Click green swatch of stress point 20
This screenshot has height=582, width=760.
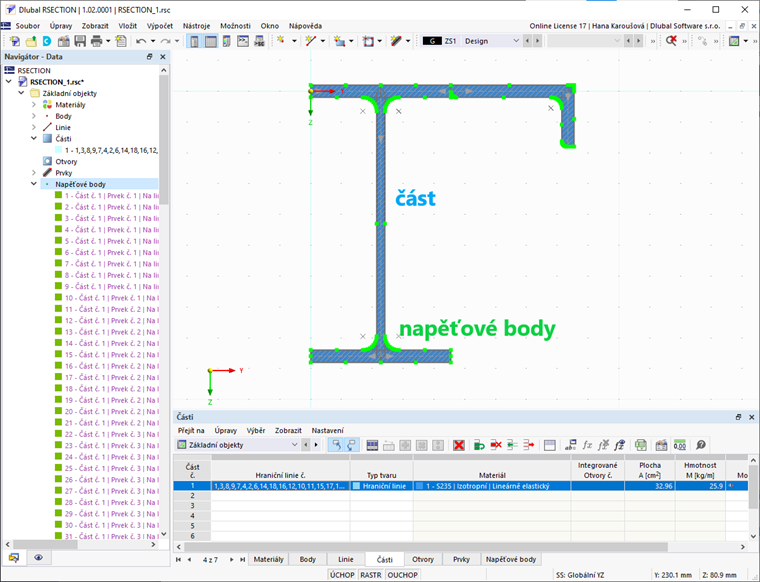(x=58, y=411)
